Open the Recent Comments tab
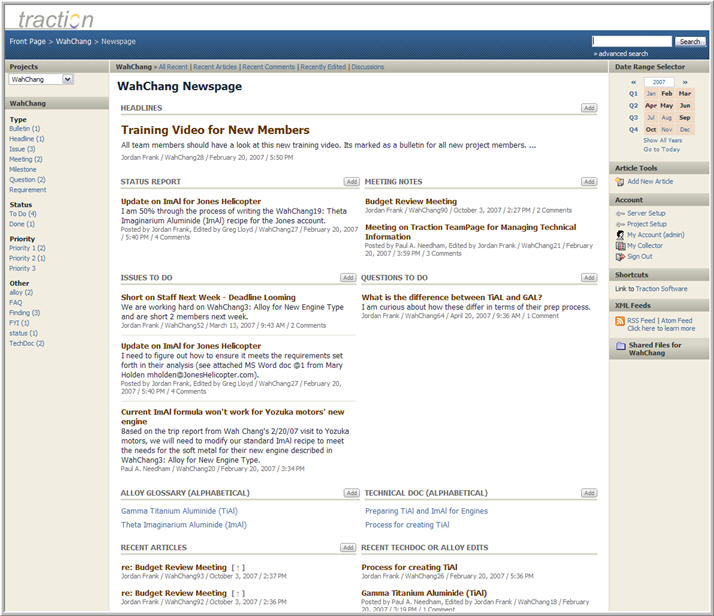This screenshot has width=714, height=616. [x=268, y=67]
